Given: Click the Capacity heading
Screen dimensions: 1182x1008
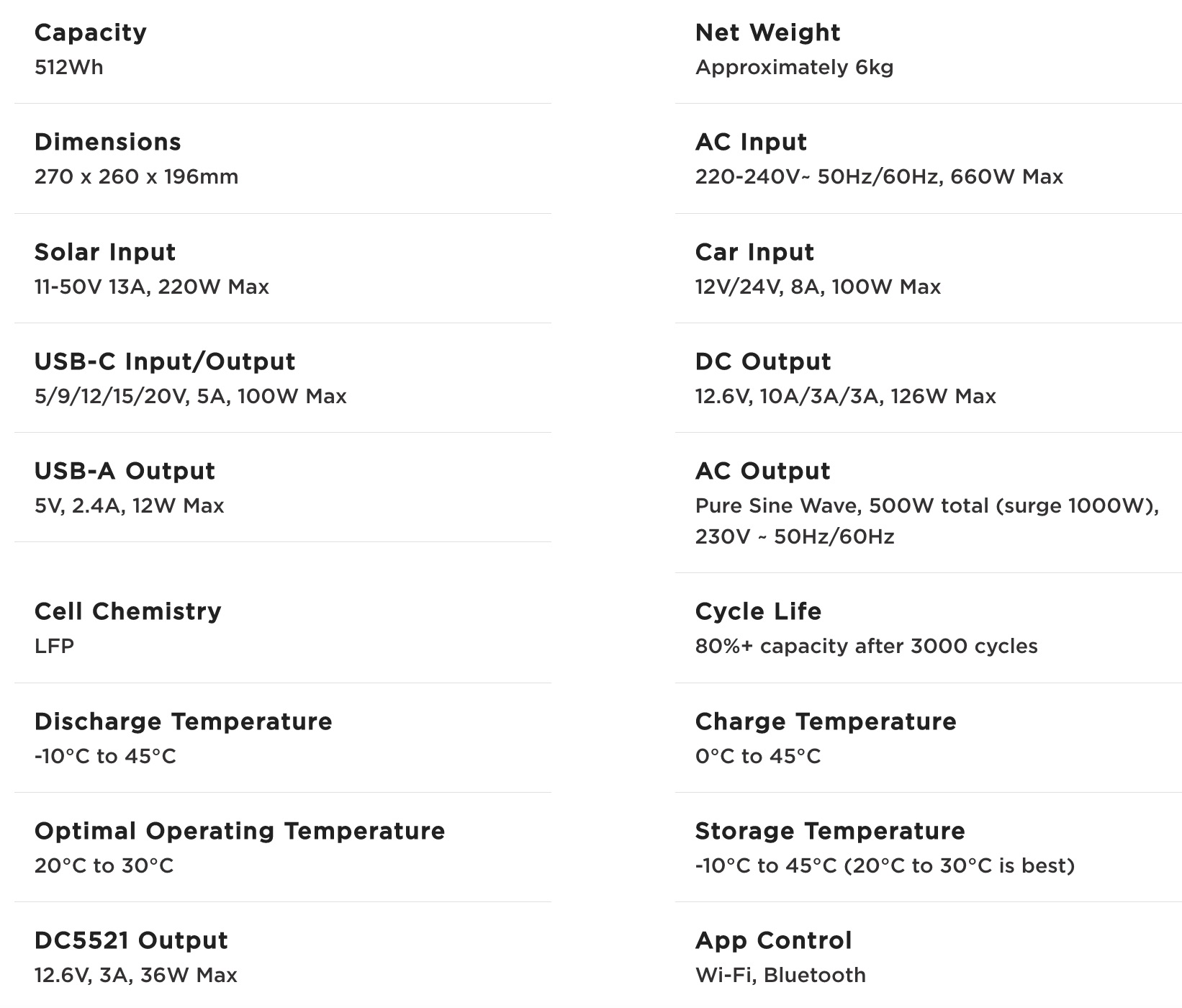Looking at the screenshot, I should click(90, 32).
